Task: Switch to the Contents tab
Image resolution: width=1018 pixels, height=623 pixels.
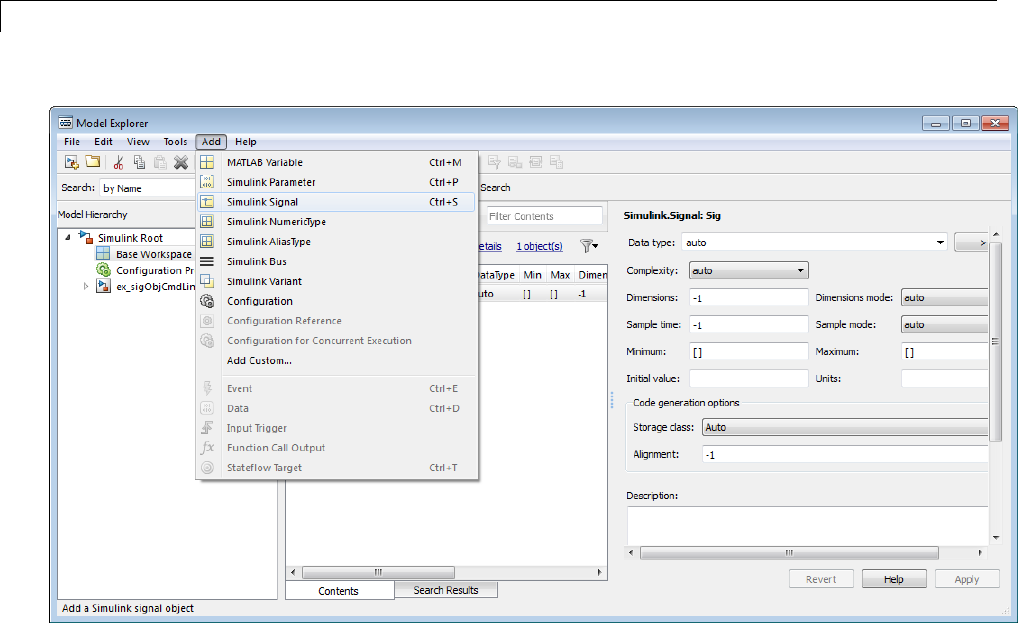Action: pyautogui.click(x=338, y=591)
